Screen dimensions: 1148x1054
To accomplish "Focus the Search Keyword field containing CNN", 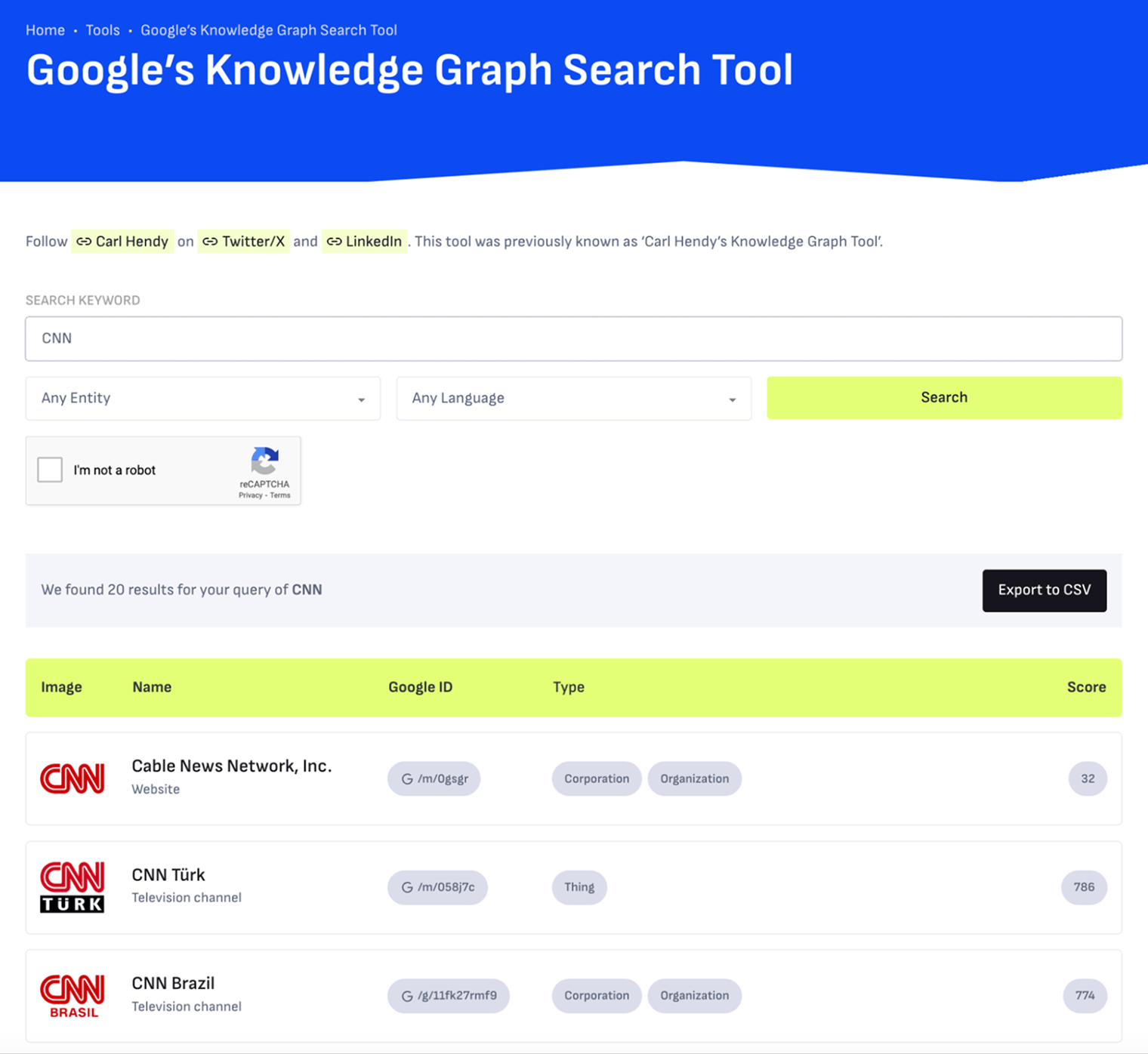I will point(574,338).
